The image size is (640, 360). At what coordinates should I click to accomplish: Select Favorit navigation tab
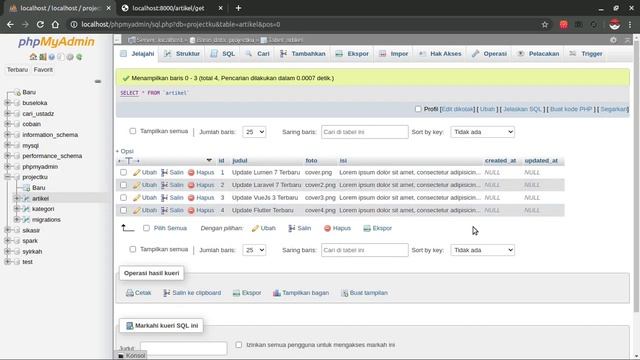click(43, 69)
